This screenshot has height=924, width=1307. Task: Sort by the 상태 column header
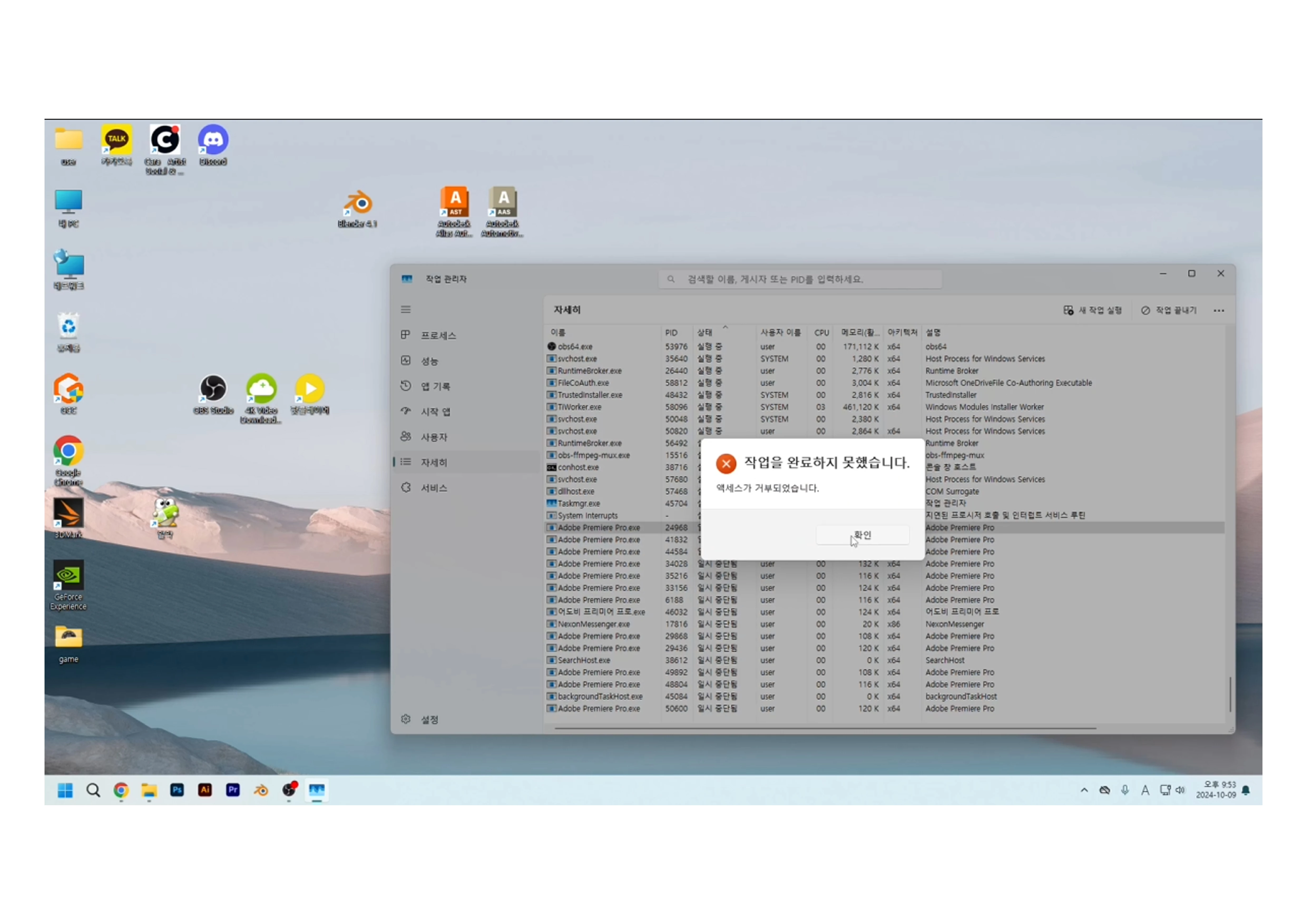tap(705, 332)
